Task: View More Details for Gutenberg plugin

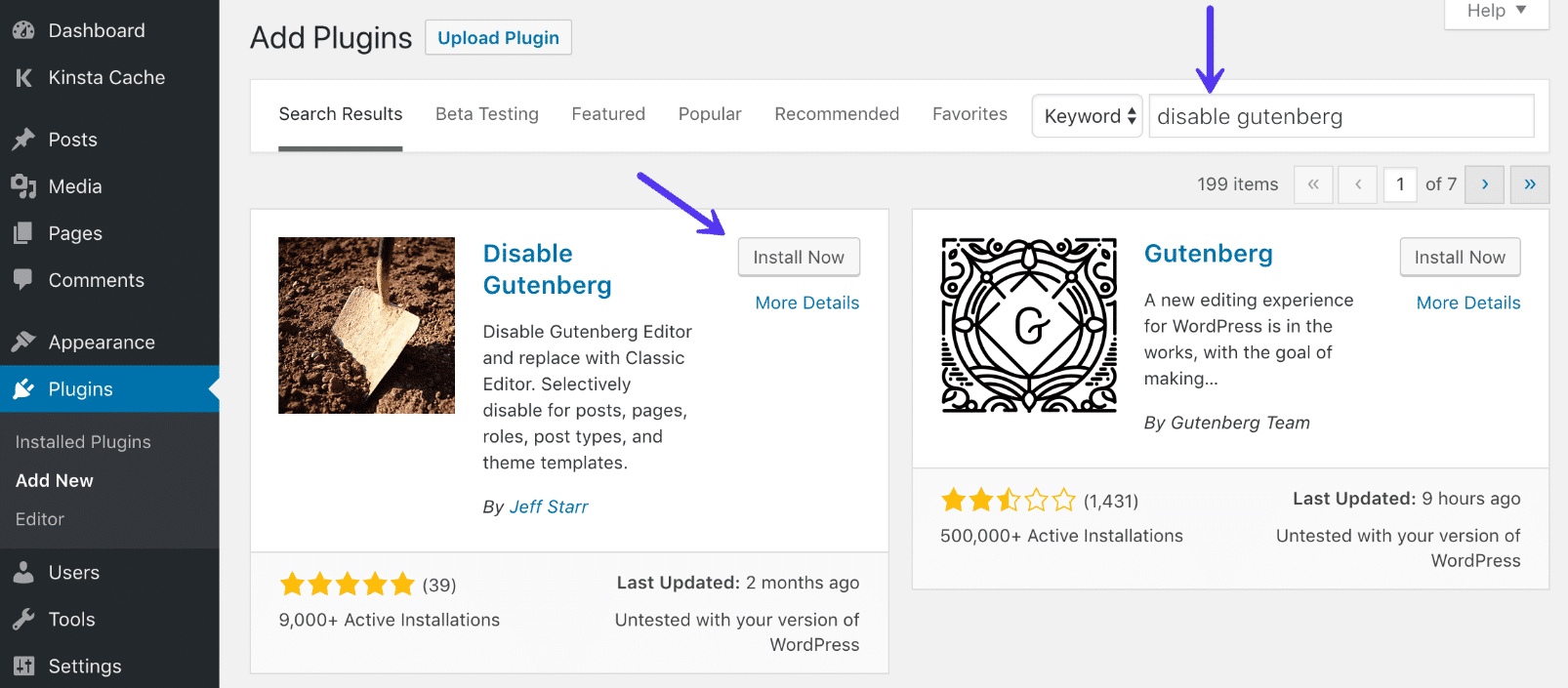Action: click(1467, 303)
